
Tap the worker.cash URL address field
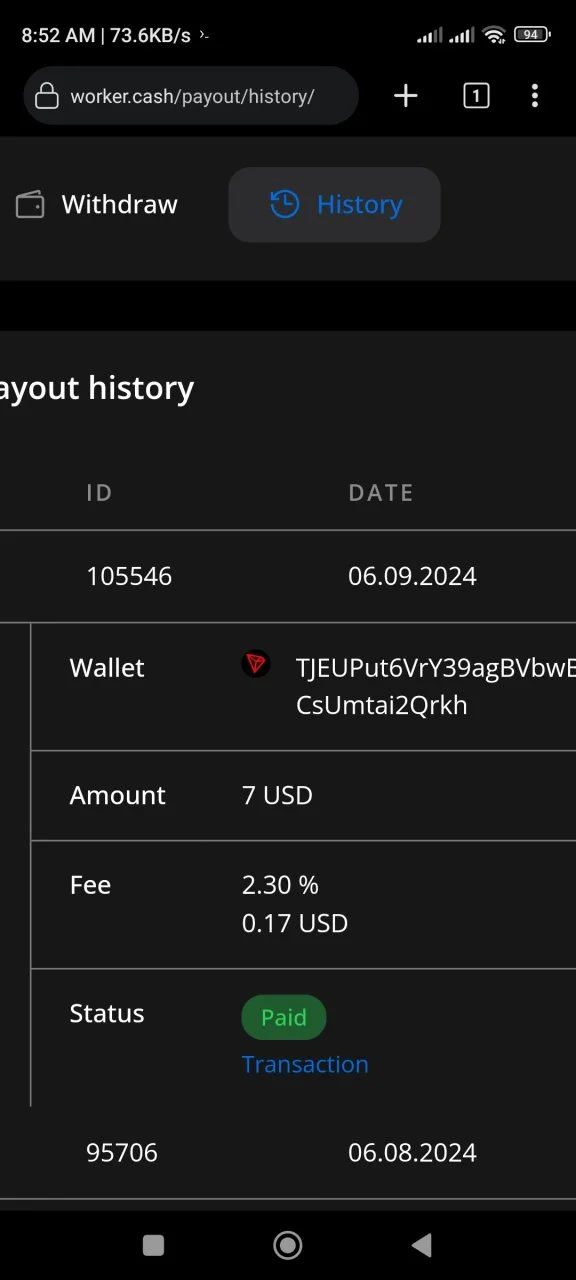click(x=191, y=96)
